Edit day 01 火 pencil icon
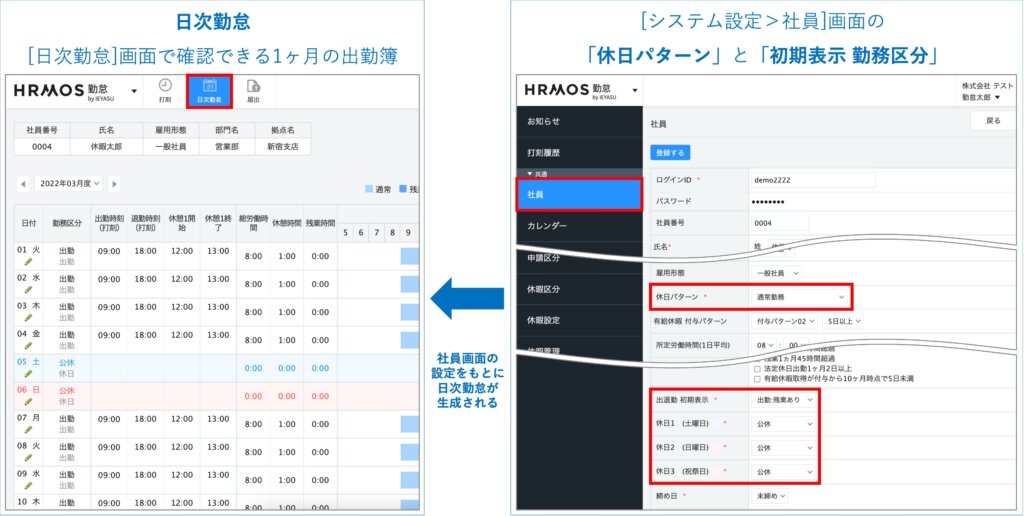Image resolution: width=1024 pixels, height=516 pixels. coord(29,261)
